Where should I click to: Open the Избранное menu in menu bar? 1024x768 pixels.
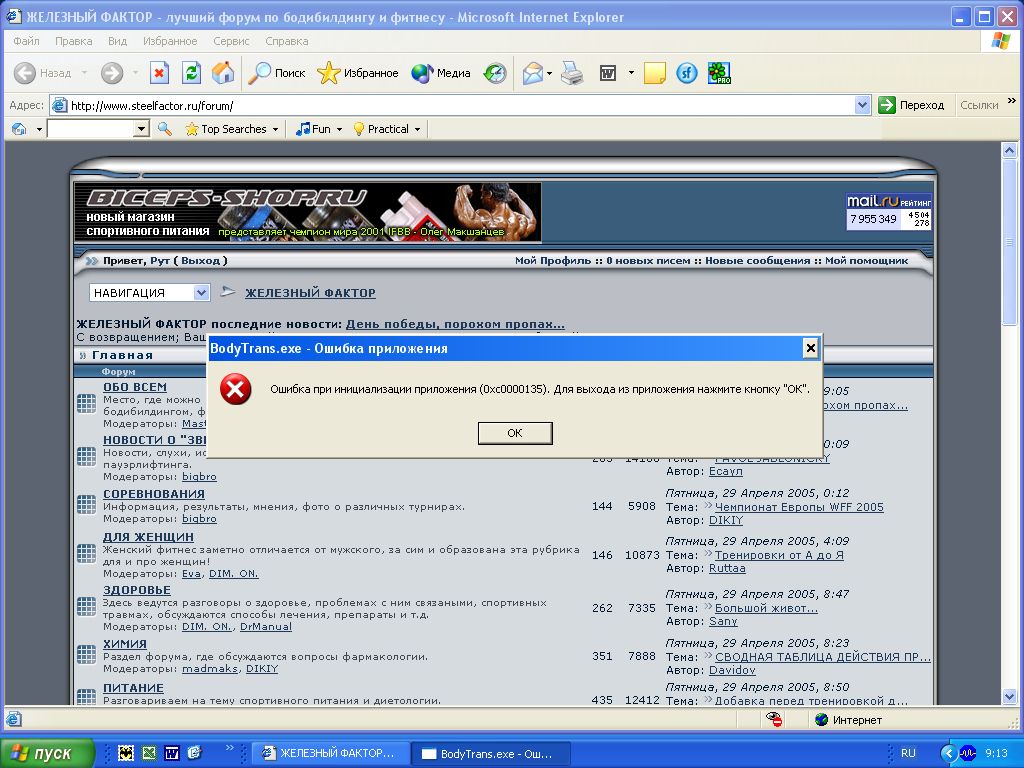170,41
